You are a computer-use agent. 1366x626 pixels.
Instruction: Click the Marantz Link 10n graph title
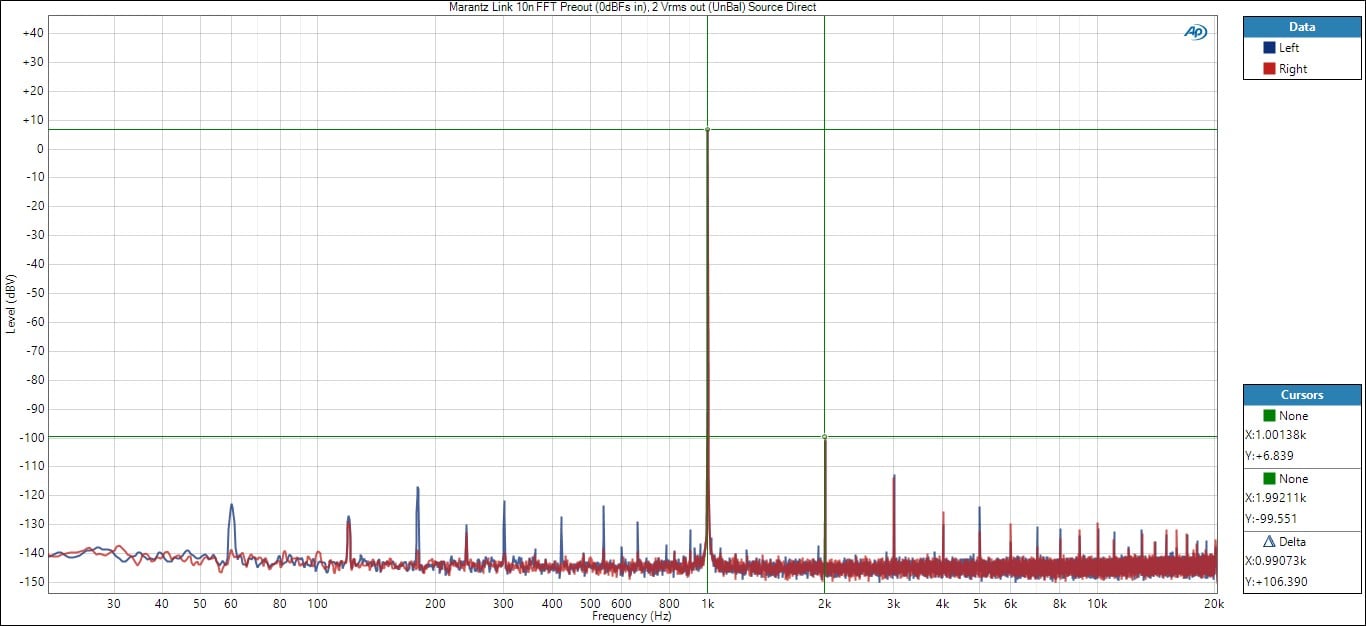click(632, 7)
